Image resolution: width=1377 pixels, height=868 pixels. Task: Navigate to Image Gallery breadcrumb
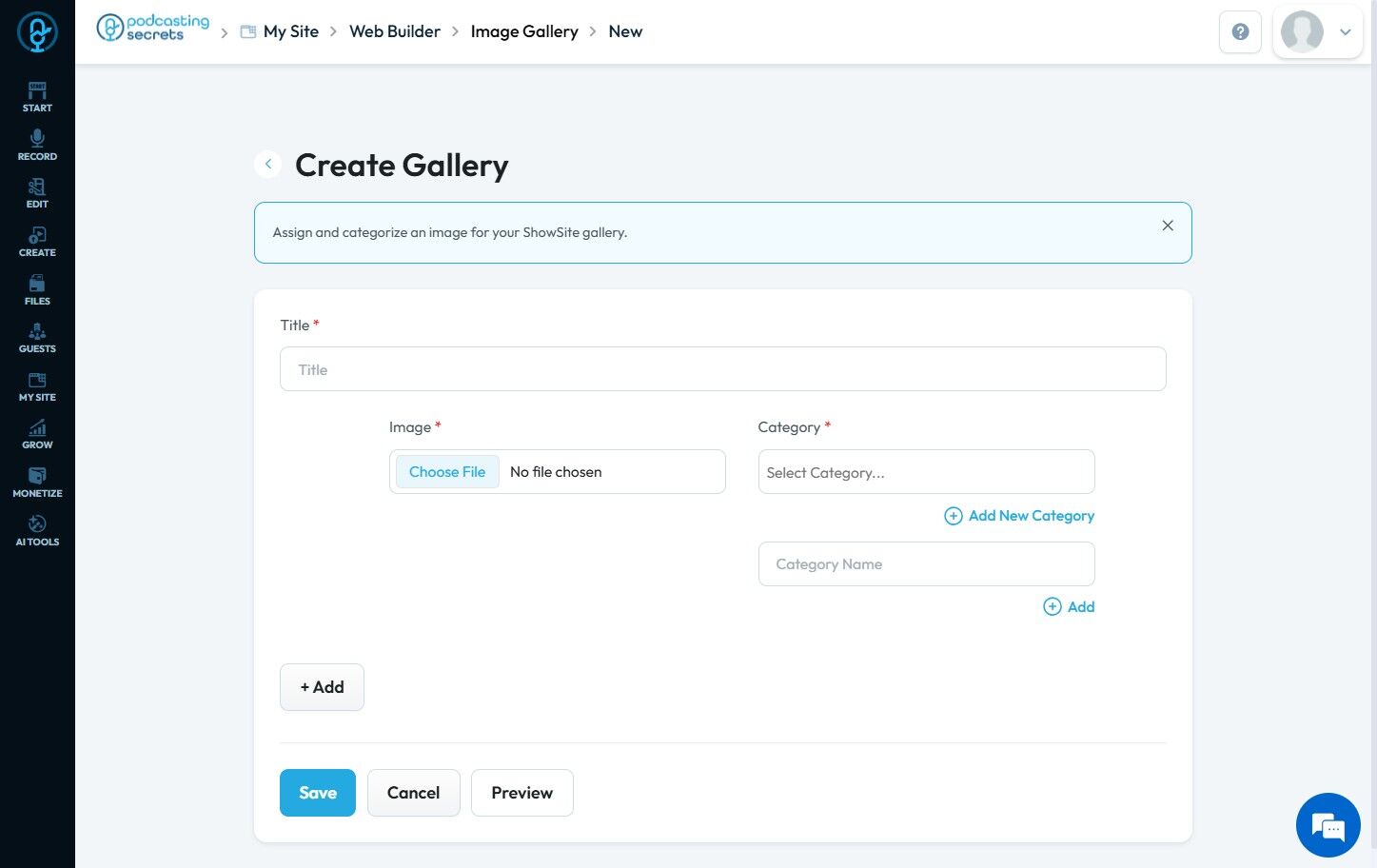(524, 31)
